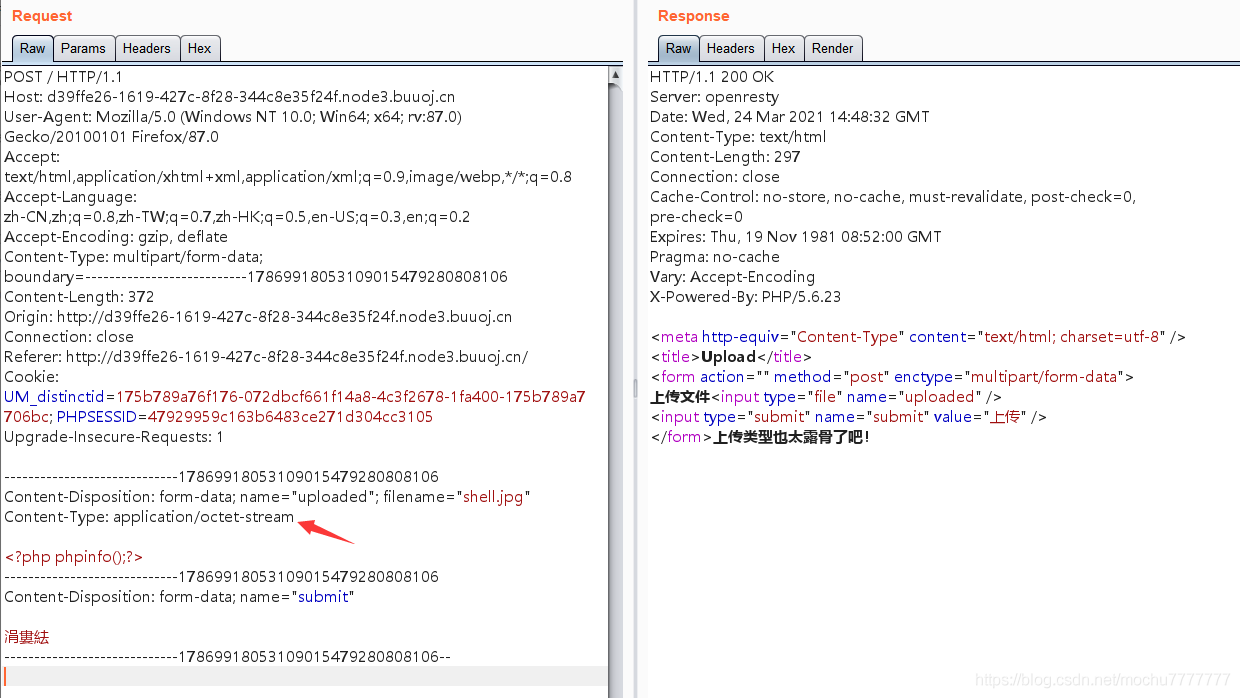Open the Response Headers tab
The width and height of the screenshot is (1240, 698).
731,48
